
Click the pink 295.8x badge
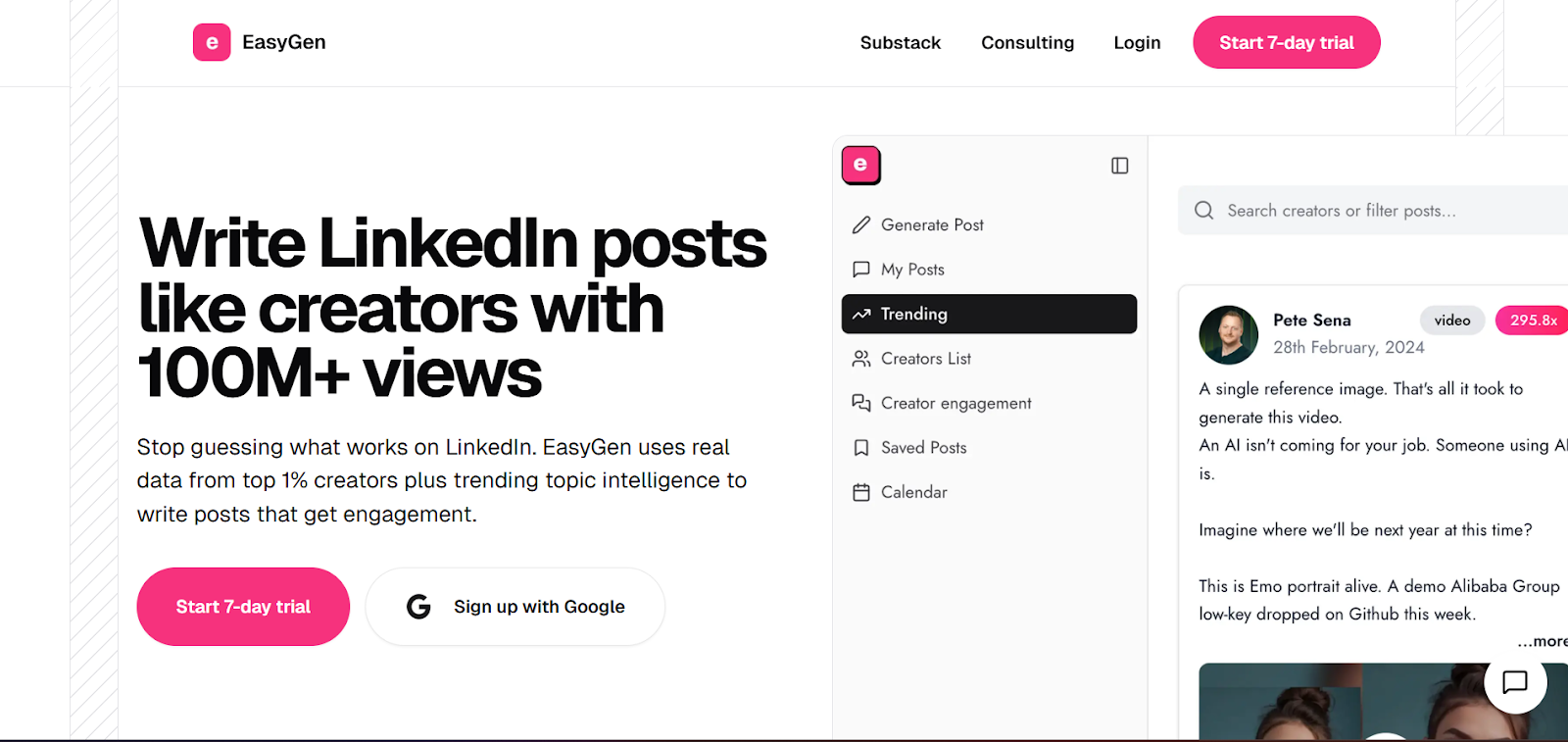1533,321
